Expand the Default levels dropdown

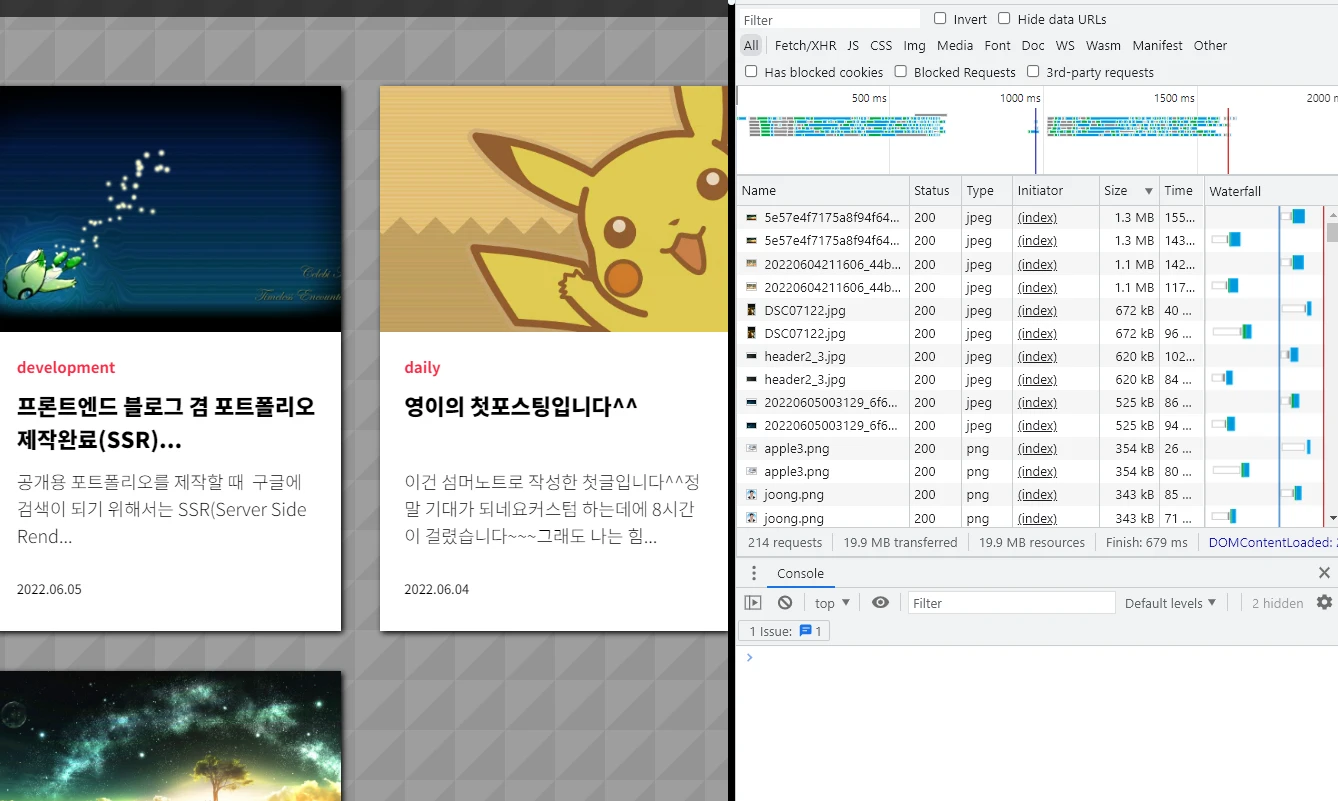click(1170, 603)
